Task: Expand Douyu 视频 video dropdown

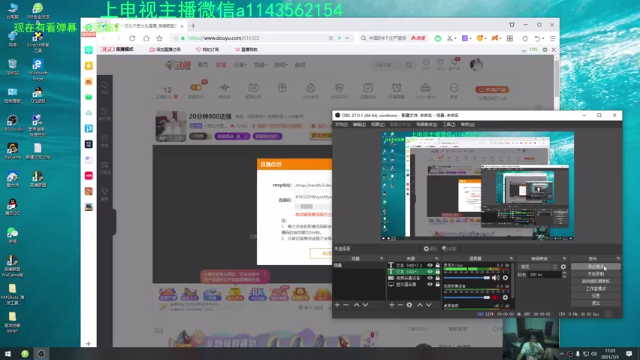Action: [x=260, y=65]
